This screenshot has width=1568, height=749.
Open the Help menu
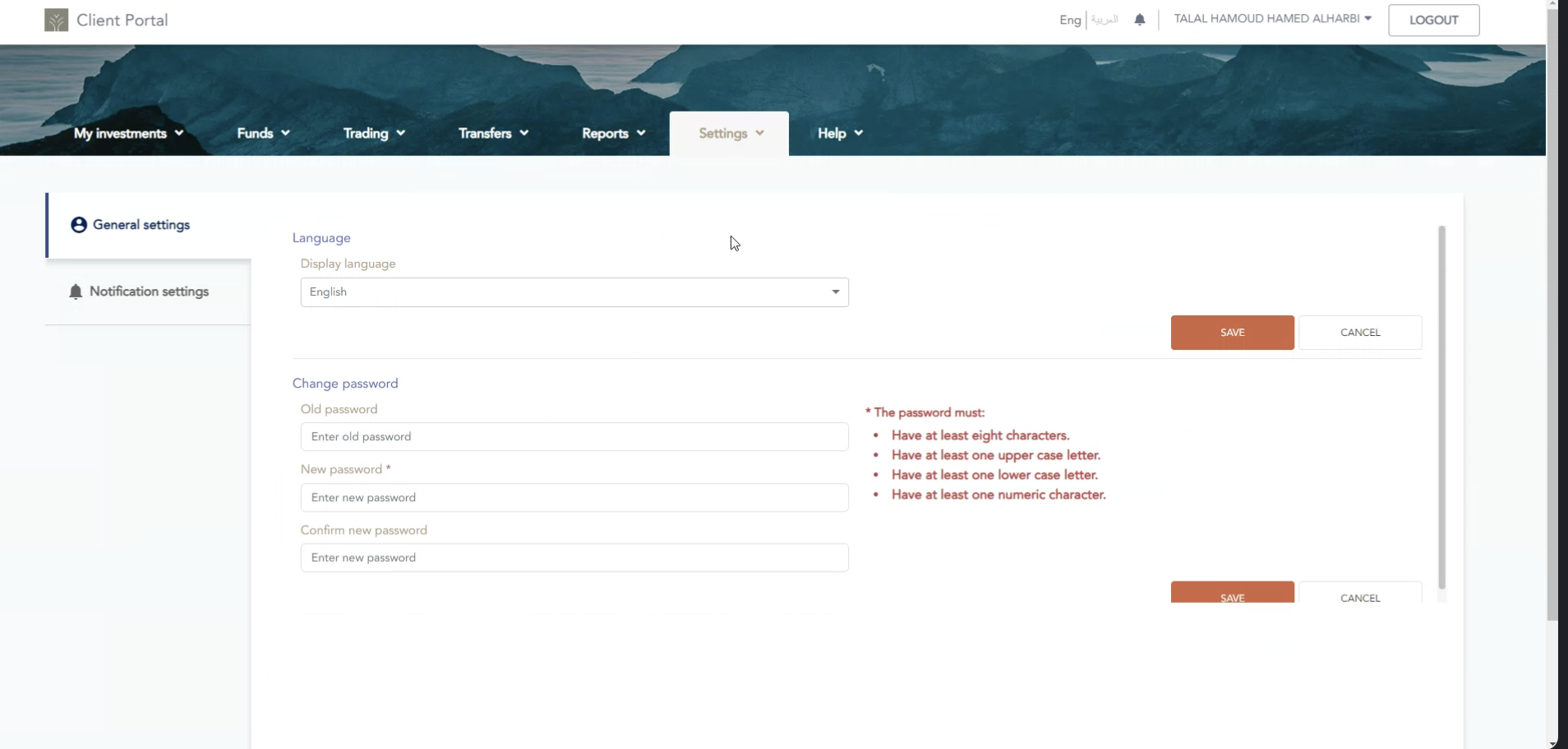pyautogui.click(x=840, y=133)
